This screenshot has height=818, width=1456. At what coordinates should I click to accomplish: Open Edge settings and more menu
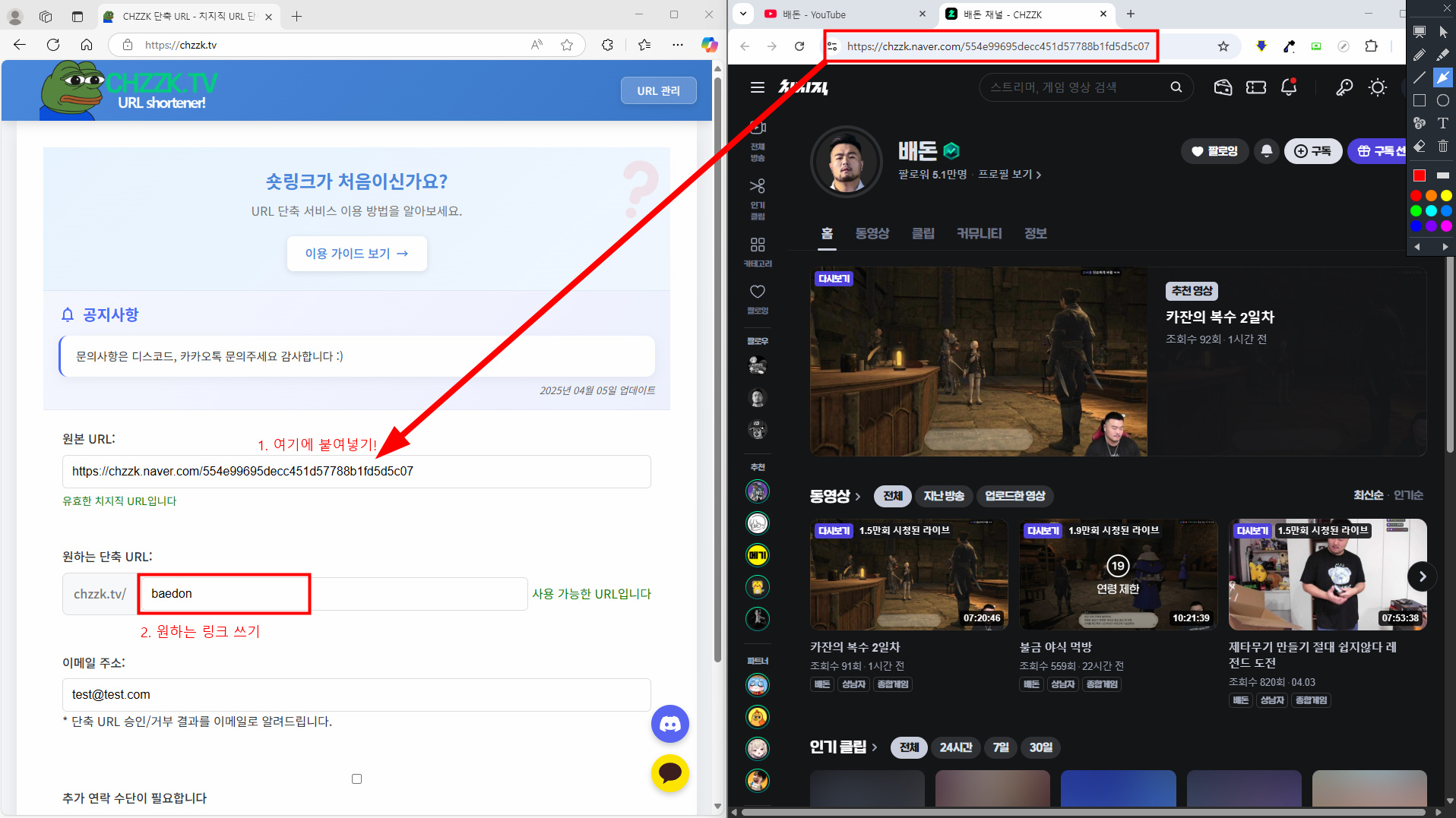click(677, 45)
